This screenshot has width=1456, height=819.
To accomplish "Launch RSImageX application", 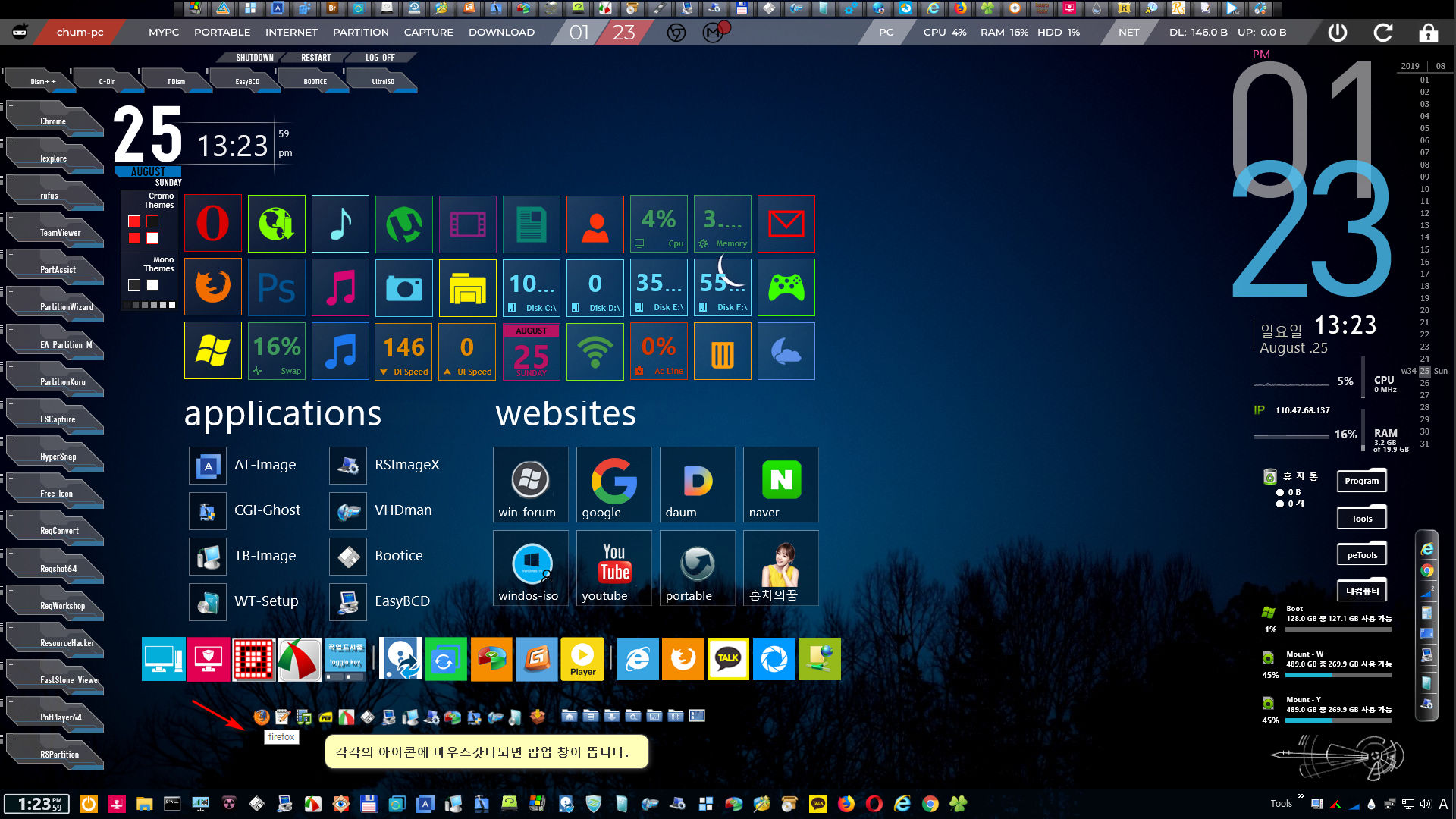I will click(386, 465).
